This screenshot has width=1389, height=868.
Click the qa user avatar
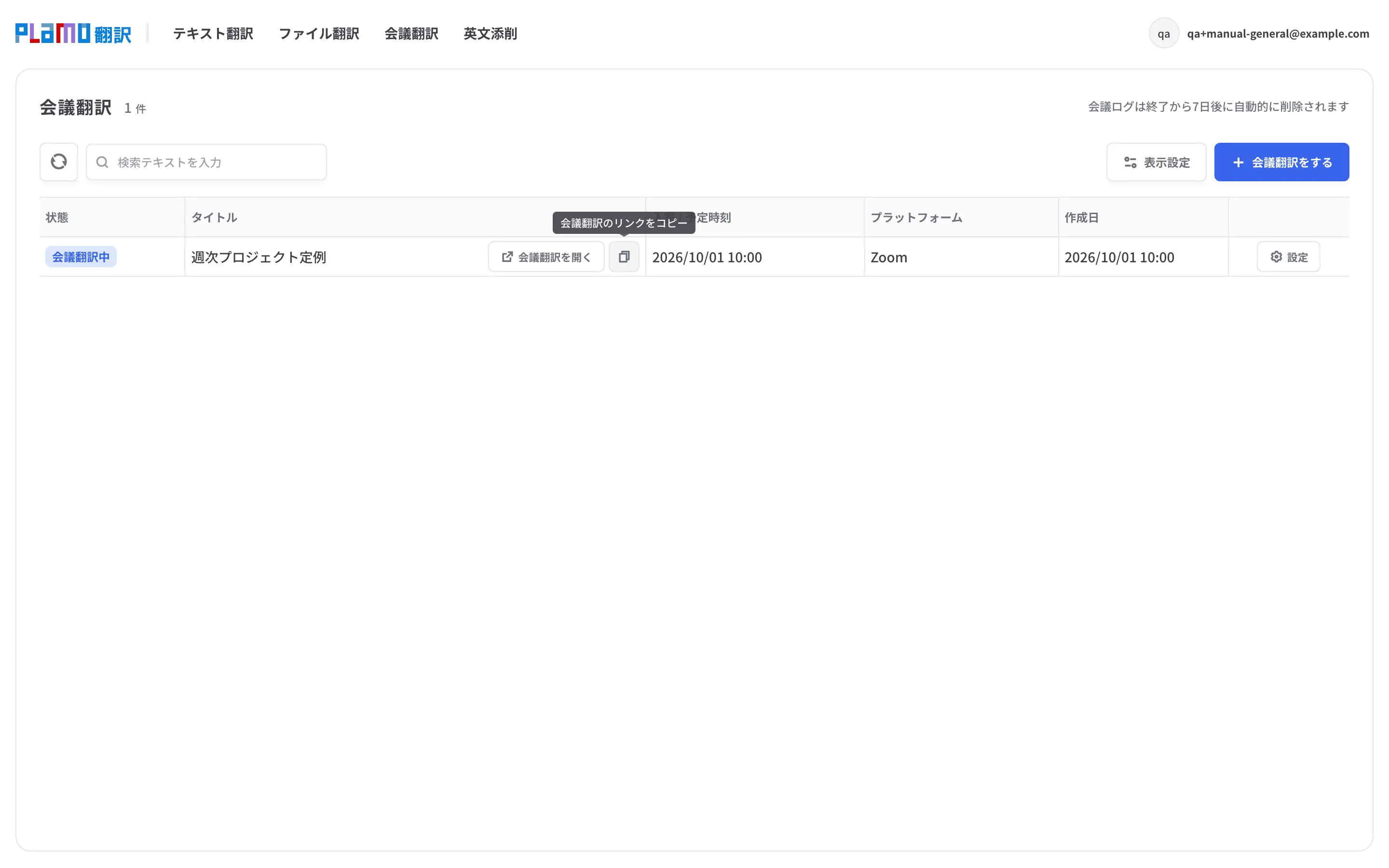pyautogui.click(x=1163, y=33)
